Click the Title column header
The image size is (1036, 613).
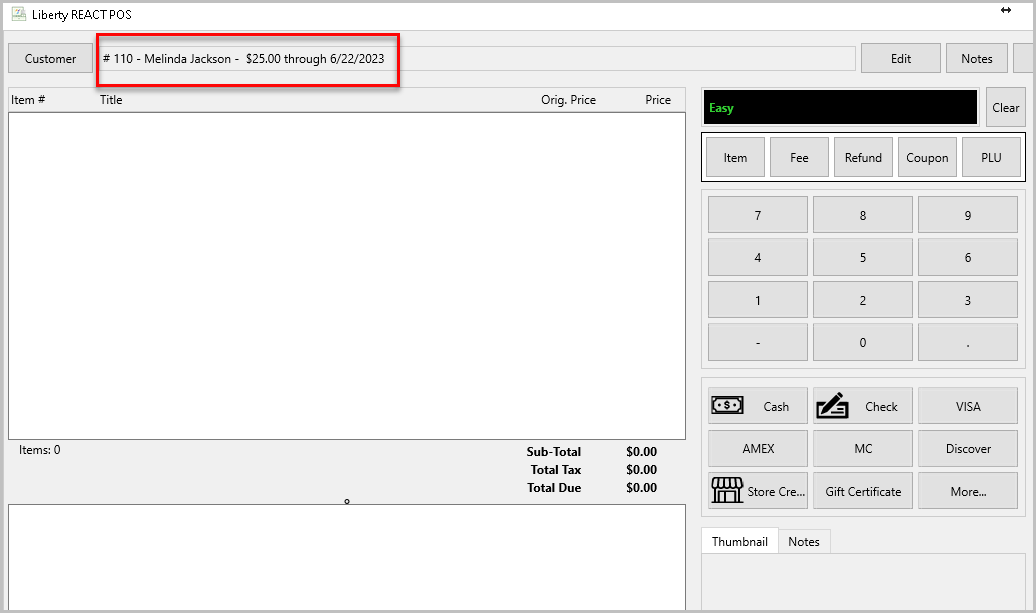111,100
